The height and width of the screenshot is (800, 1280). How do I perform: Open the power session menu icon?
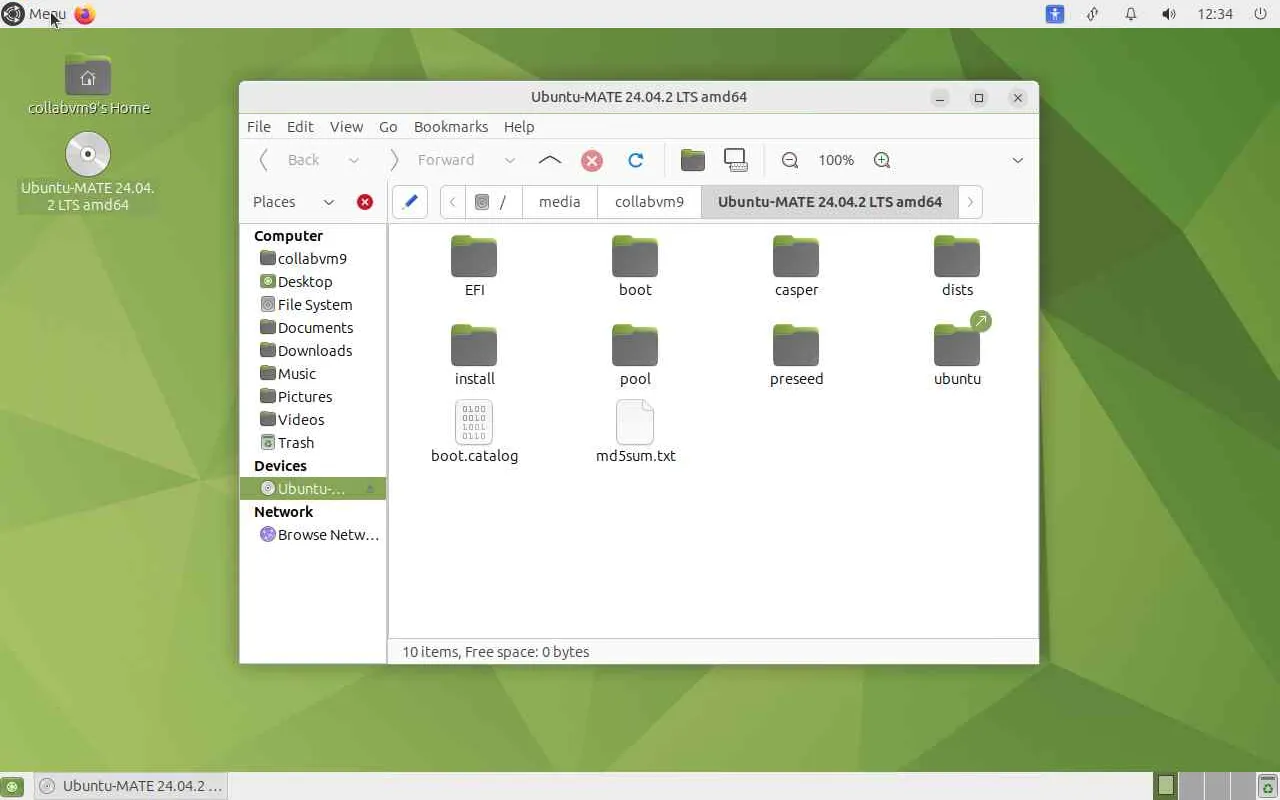[x=1260, y=14]
